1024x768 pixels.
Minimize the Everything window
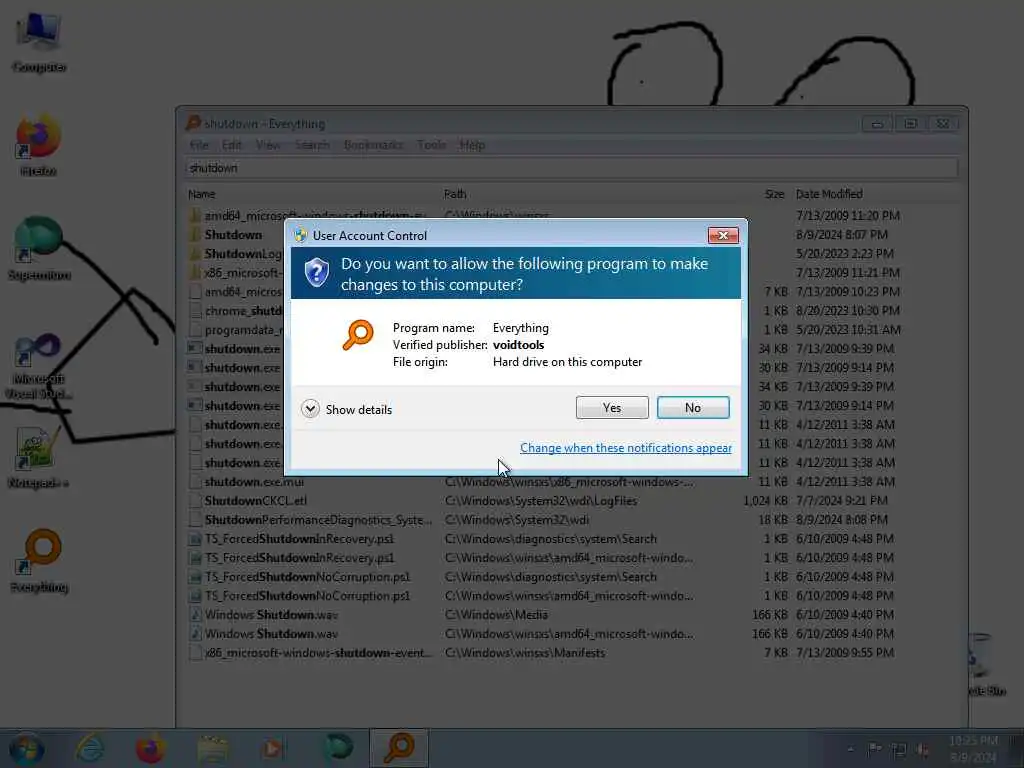[877, 123]
